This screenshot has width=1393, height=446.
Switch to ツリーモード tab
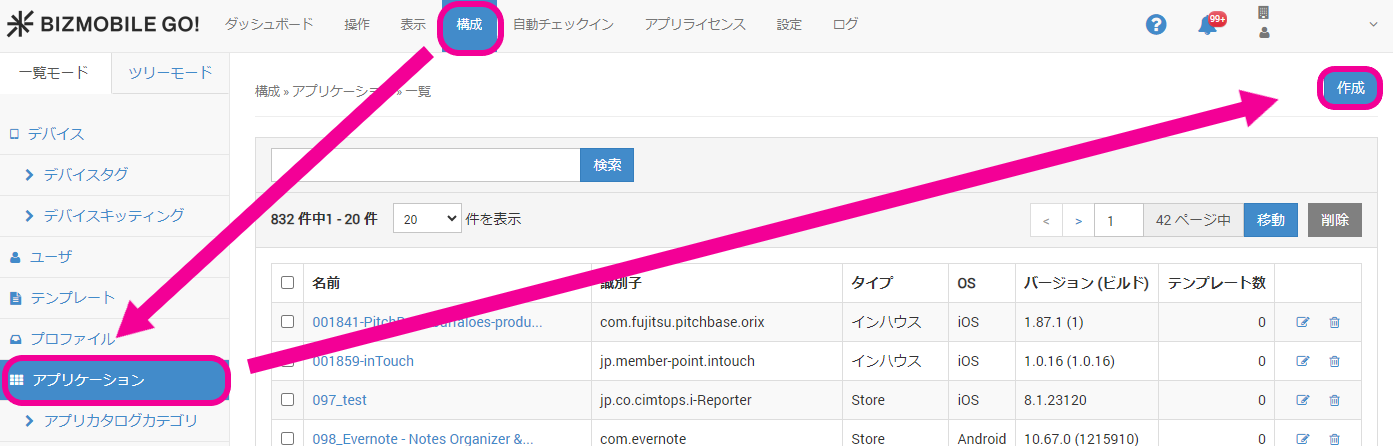click(171, 73)
